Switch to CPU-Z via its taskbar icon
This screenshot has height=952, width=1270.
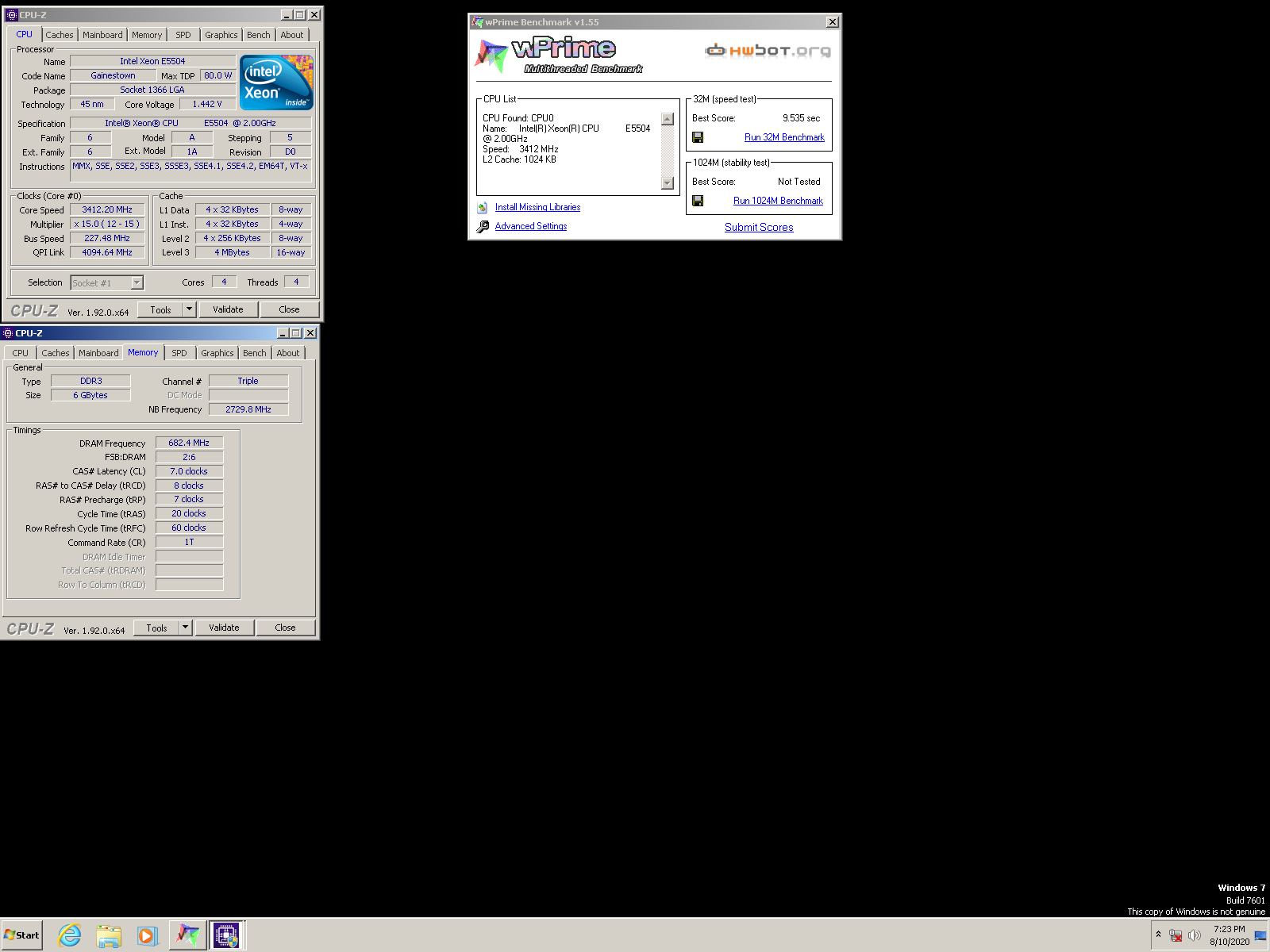point(226,935)
